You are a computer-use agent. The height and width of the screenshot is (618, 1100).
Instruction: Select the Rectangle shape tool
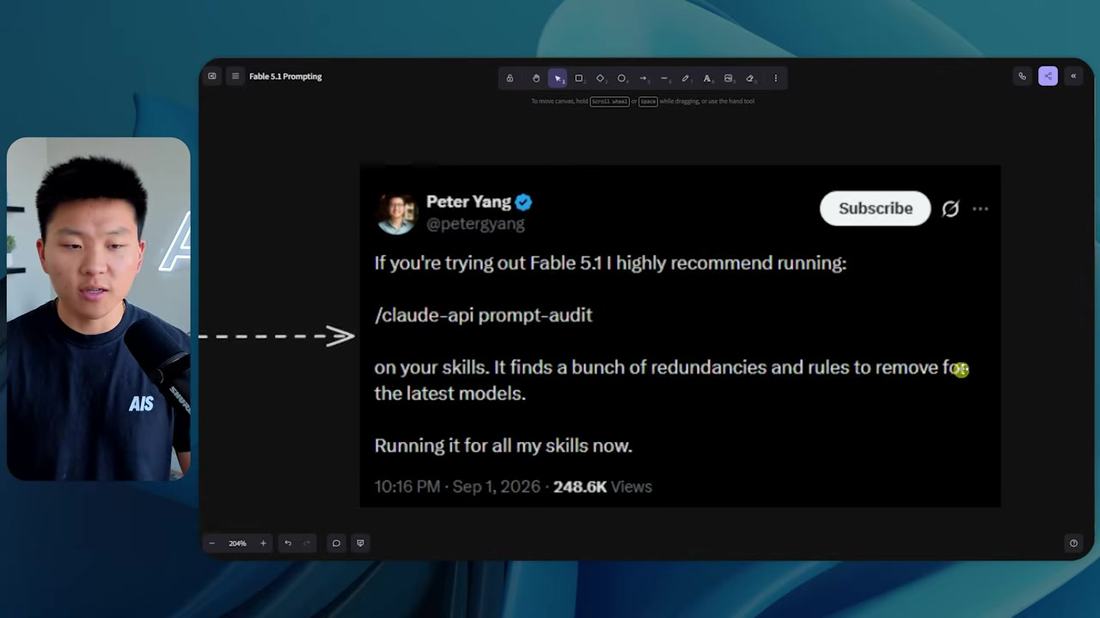coord(579,78)
